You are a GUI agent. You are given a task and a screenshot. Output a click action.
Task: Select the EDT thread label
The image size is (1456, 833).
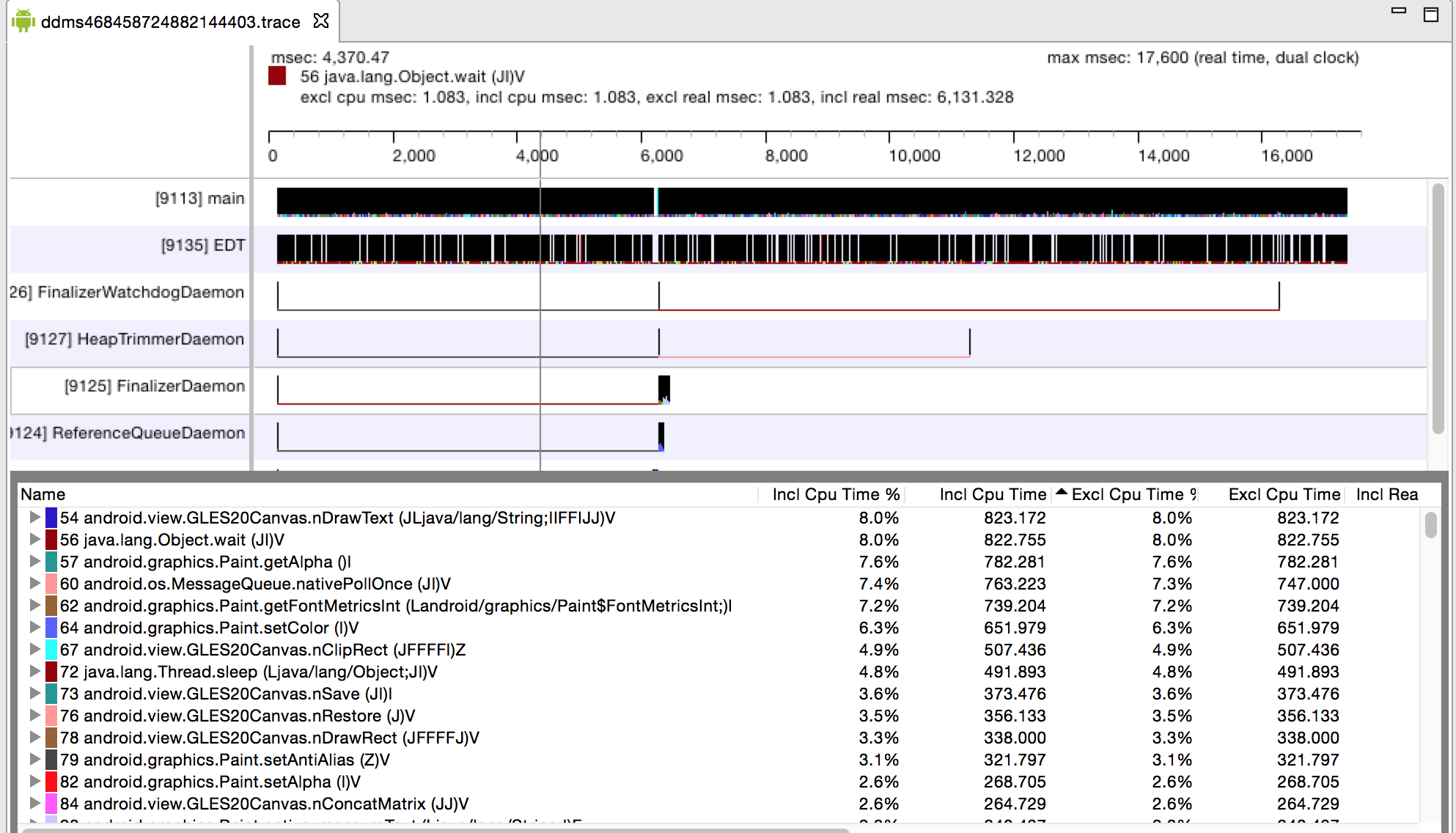(x=202, y=246)
